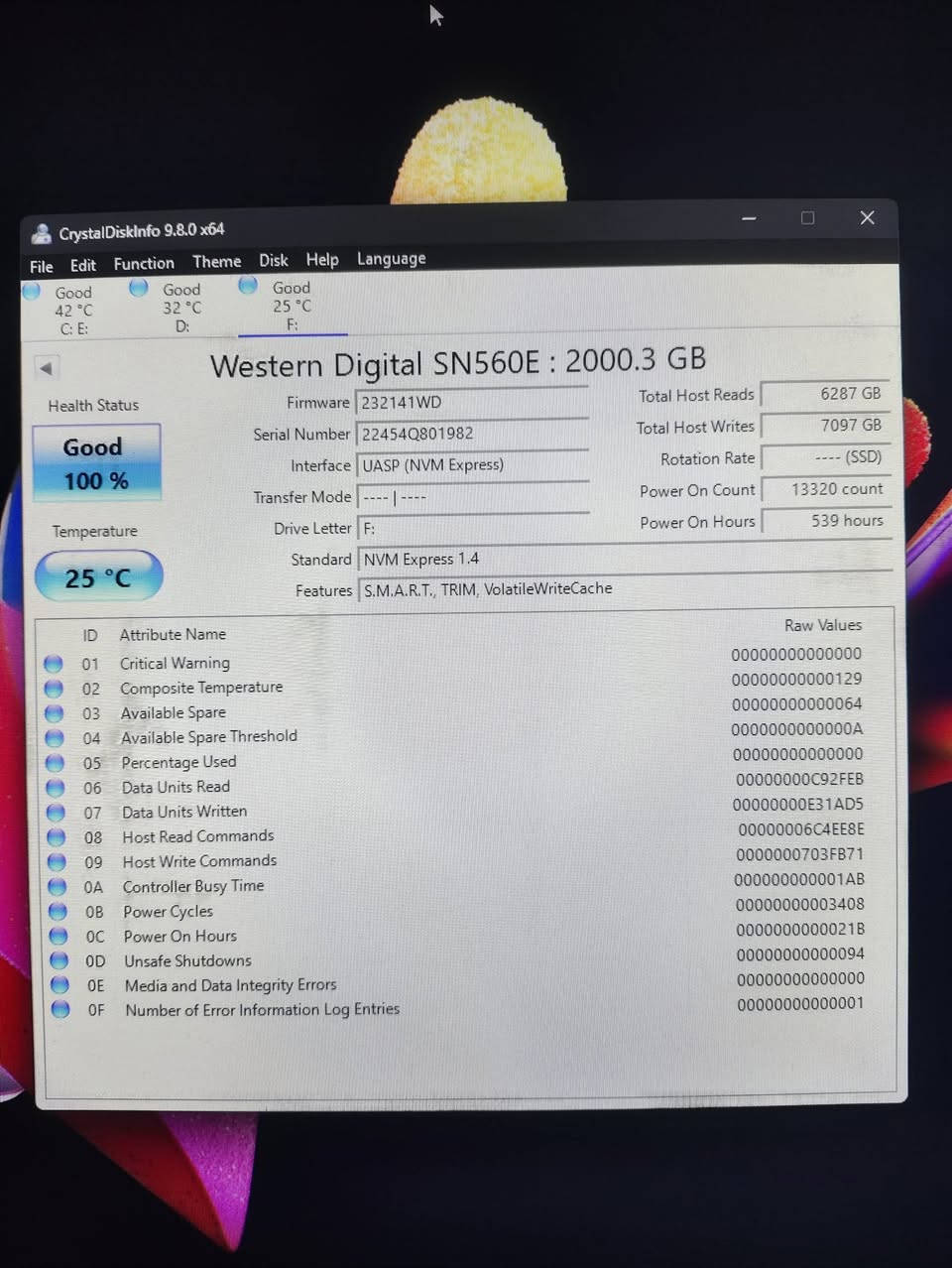Click the Firmware value field

[473, 402]
